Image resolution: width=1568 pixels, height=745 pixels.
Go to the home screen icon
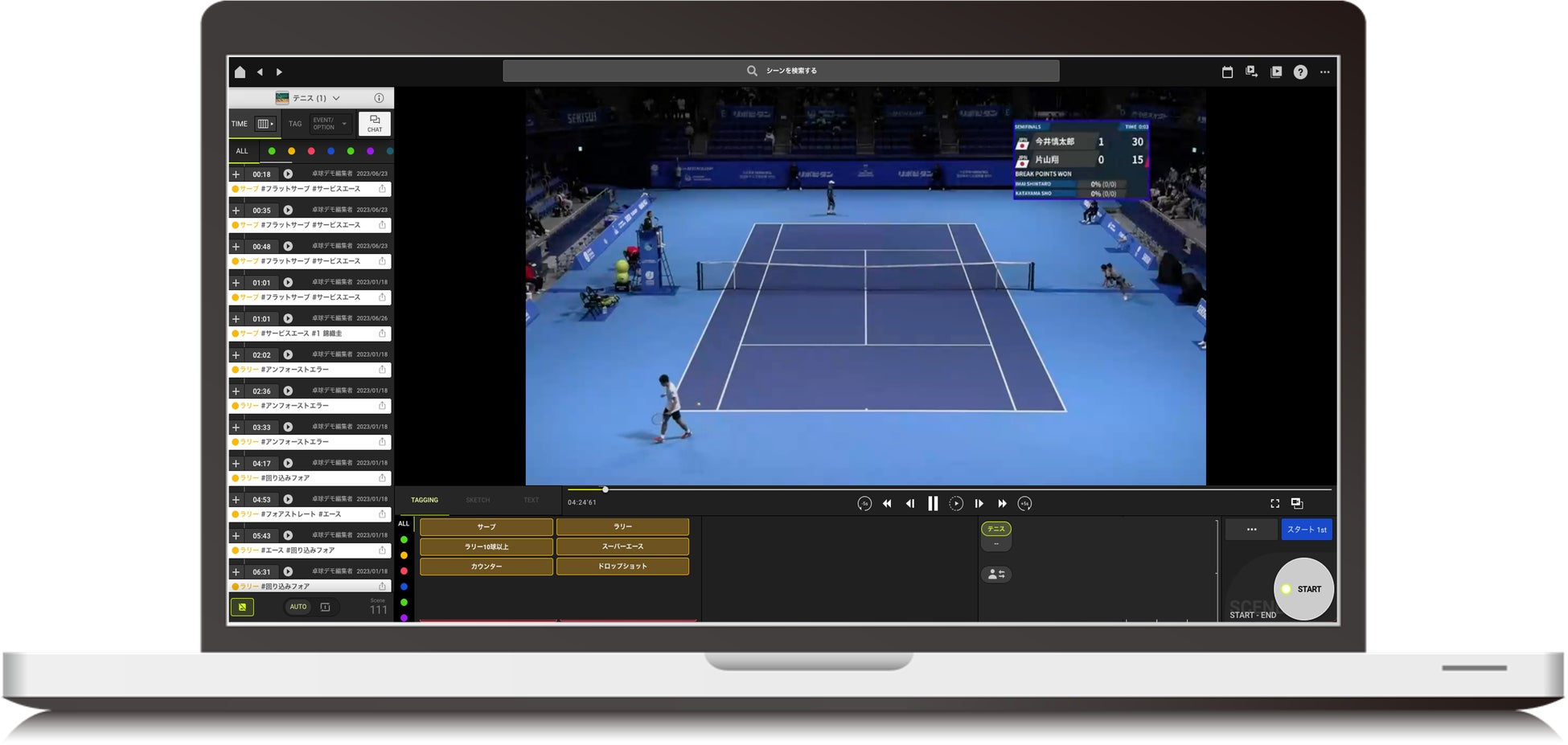[240, 72]
